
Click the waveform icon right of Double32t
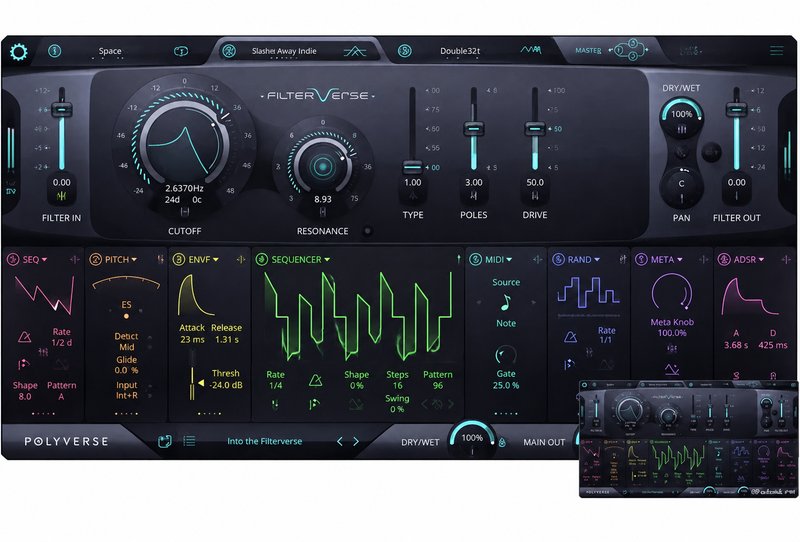531,50
